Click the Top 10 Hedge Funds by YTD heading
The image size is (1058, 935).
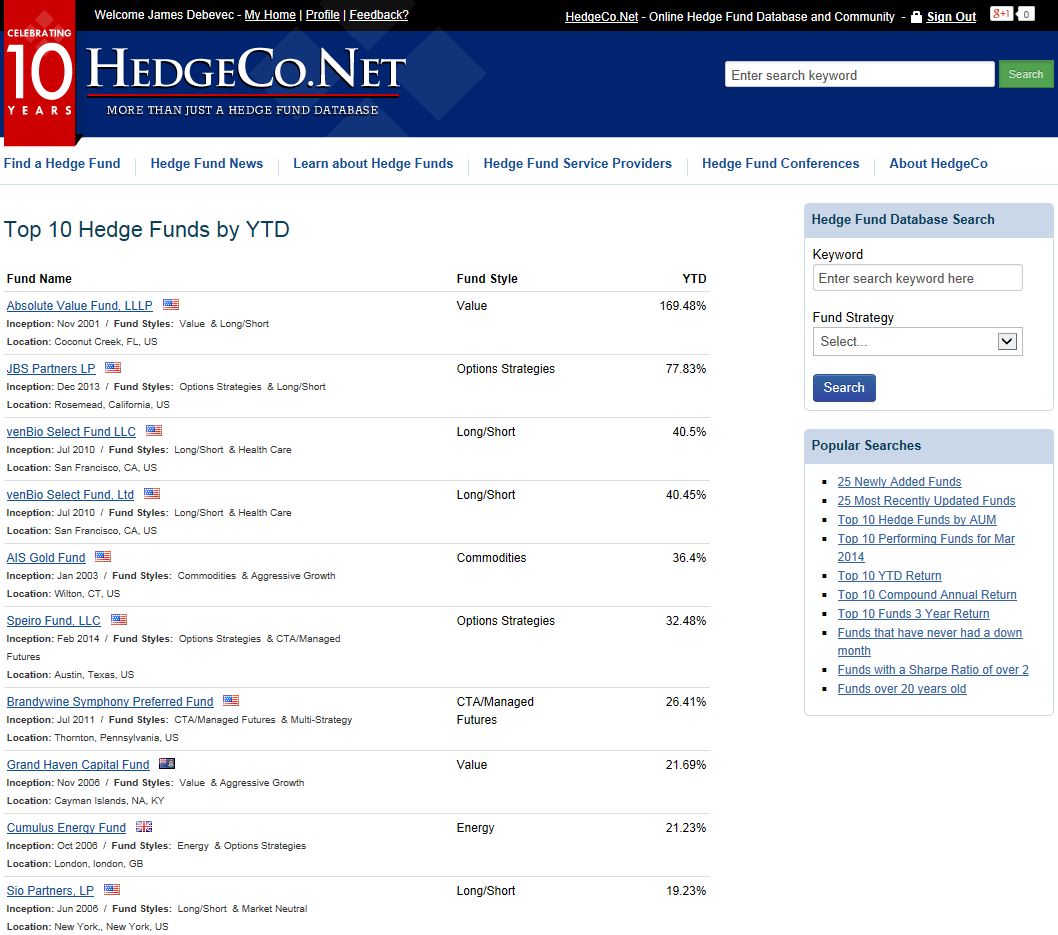coord(146,229)
